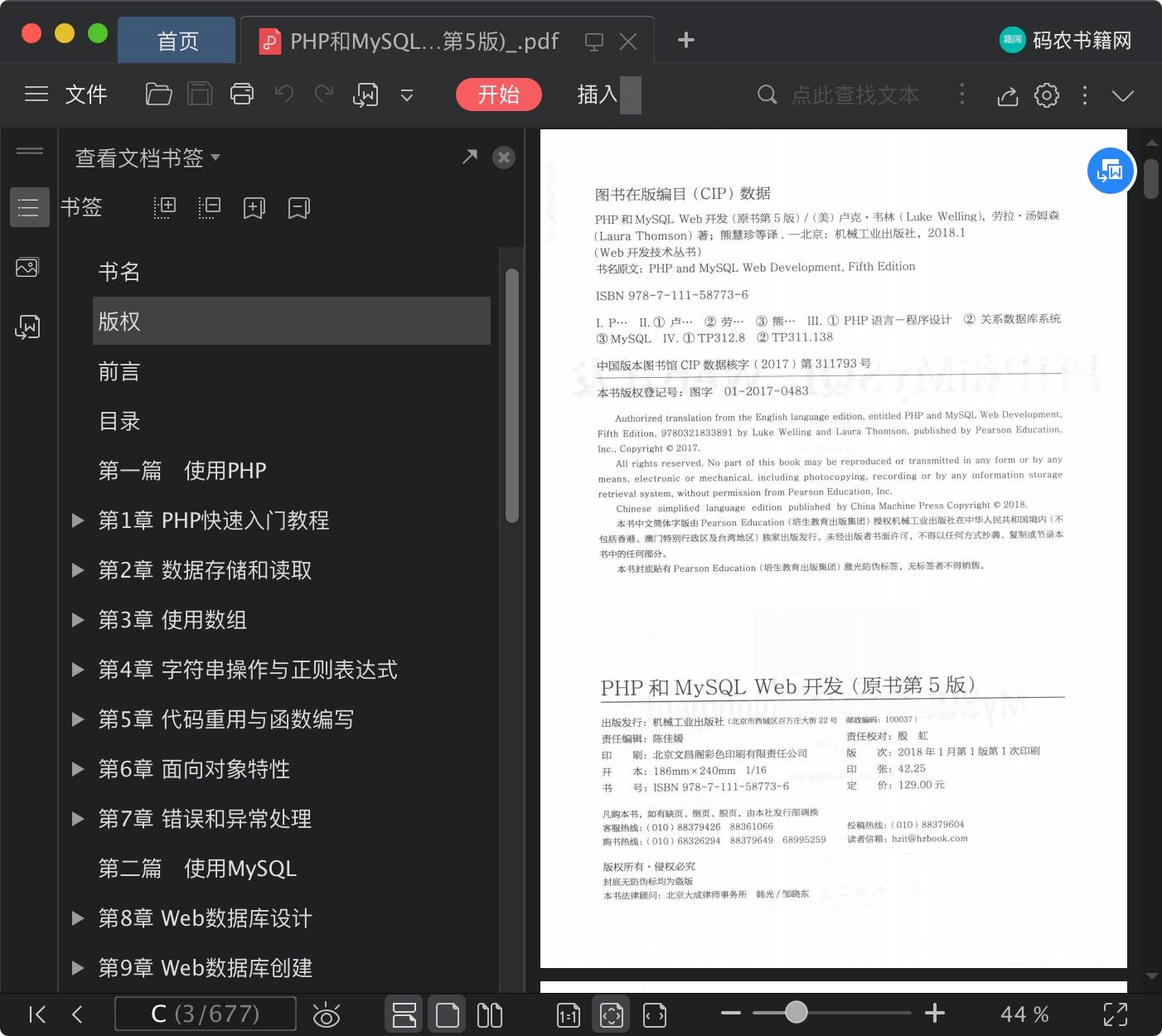
Task: Zoom out with the minus button
Action: coord(731,1013)
